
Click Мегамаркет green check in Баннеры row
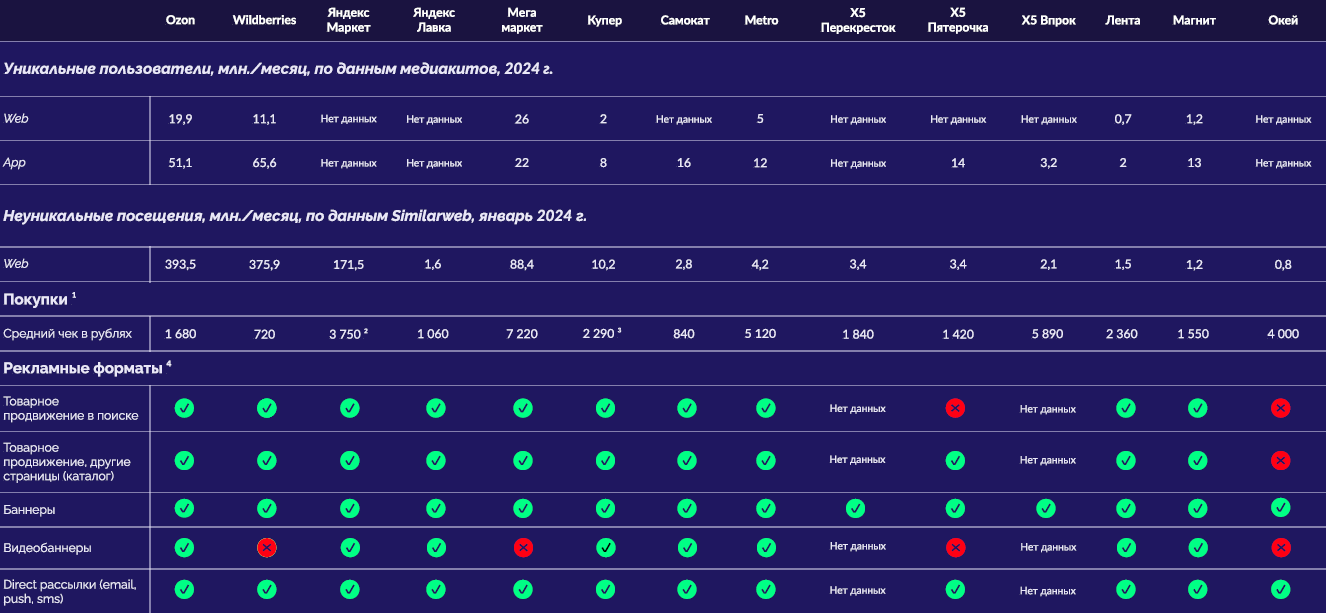(x=522, y=508)
